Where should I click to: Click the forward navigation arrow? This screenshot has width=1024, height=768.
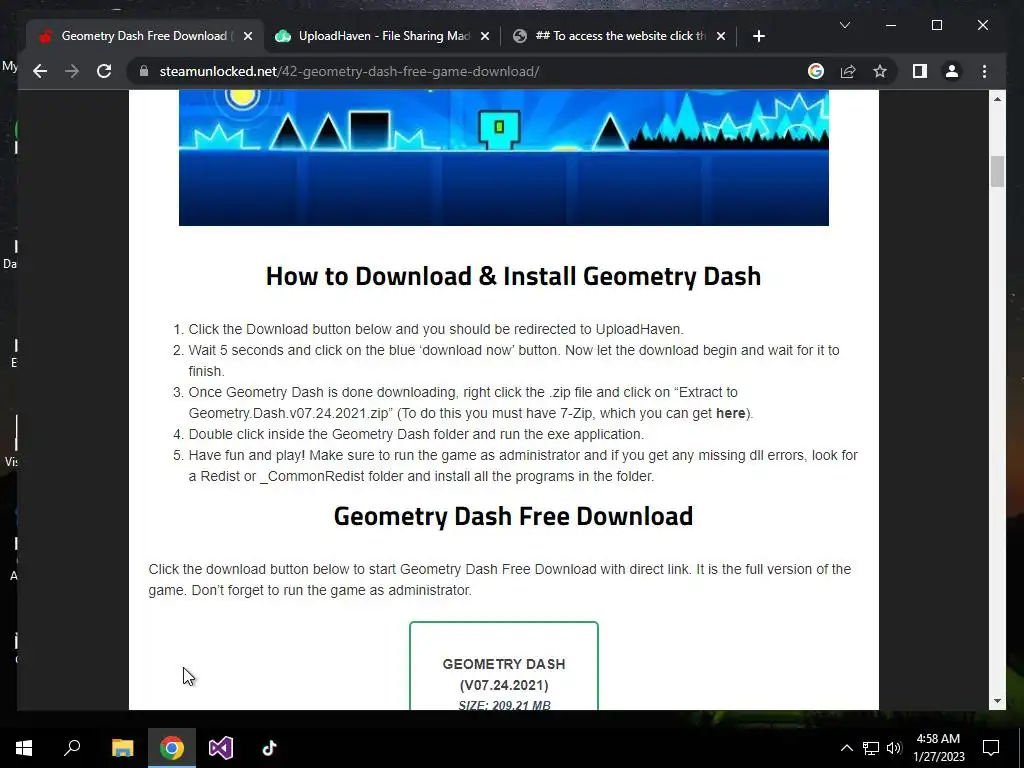click(72, 71)
